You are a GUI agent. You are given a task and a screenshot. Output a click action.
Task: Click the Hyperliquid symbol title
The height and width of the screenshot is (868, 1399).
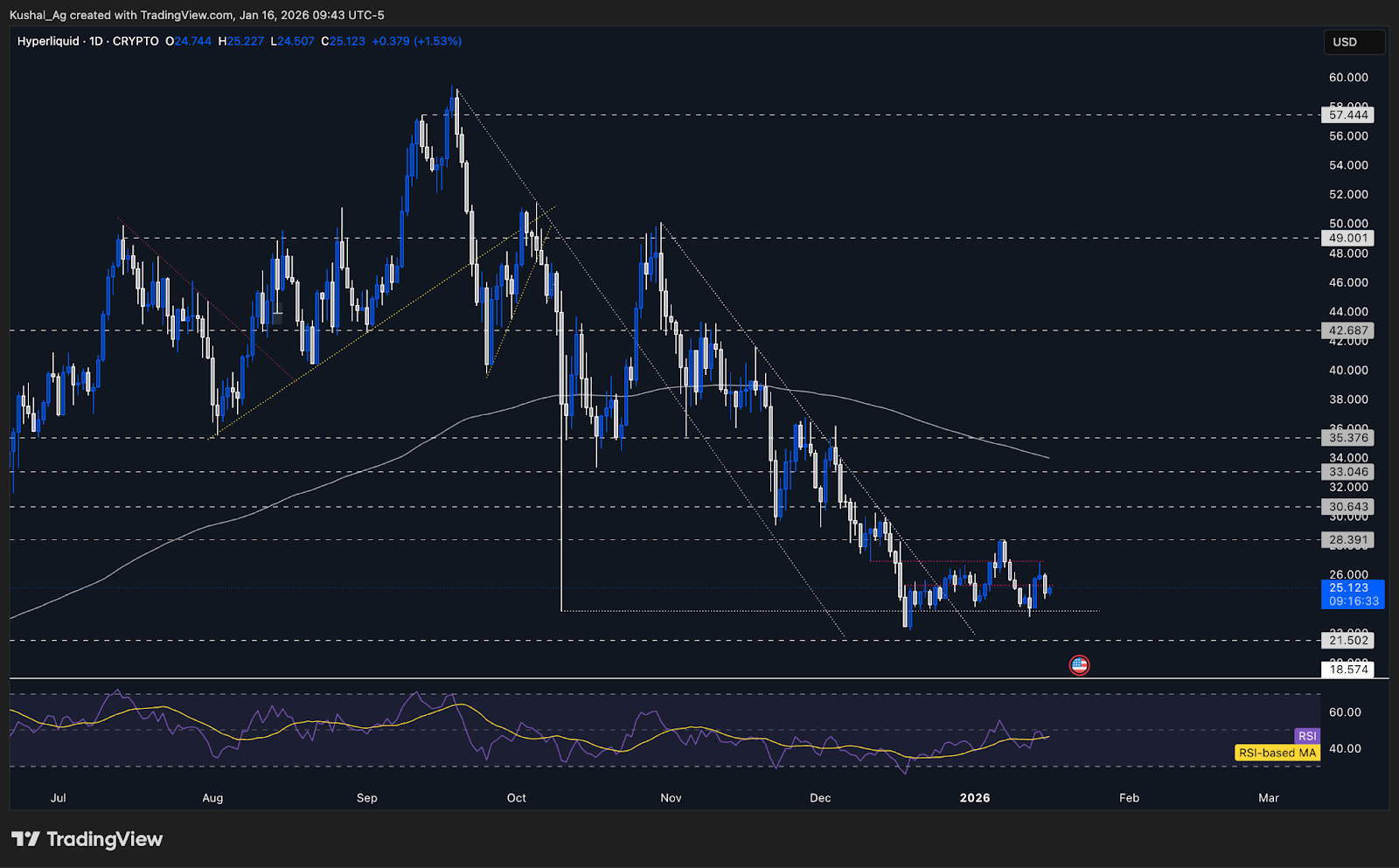(x=48, y=41)
